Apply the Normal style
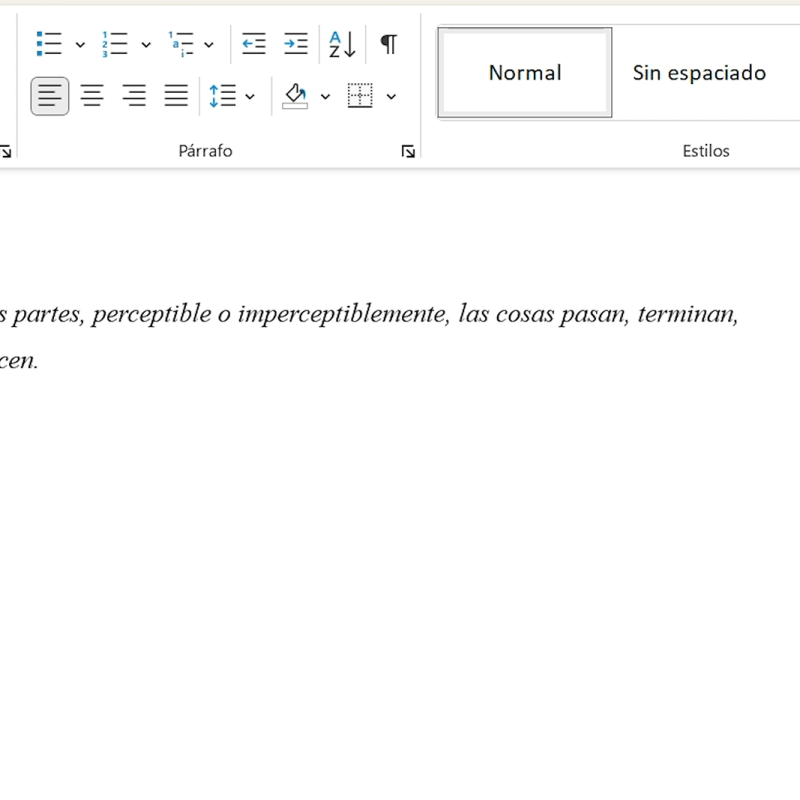The width and height of the screenshot is (800, 800). pyautogui.click(x=524, y=71)
